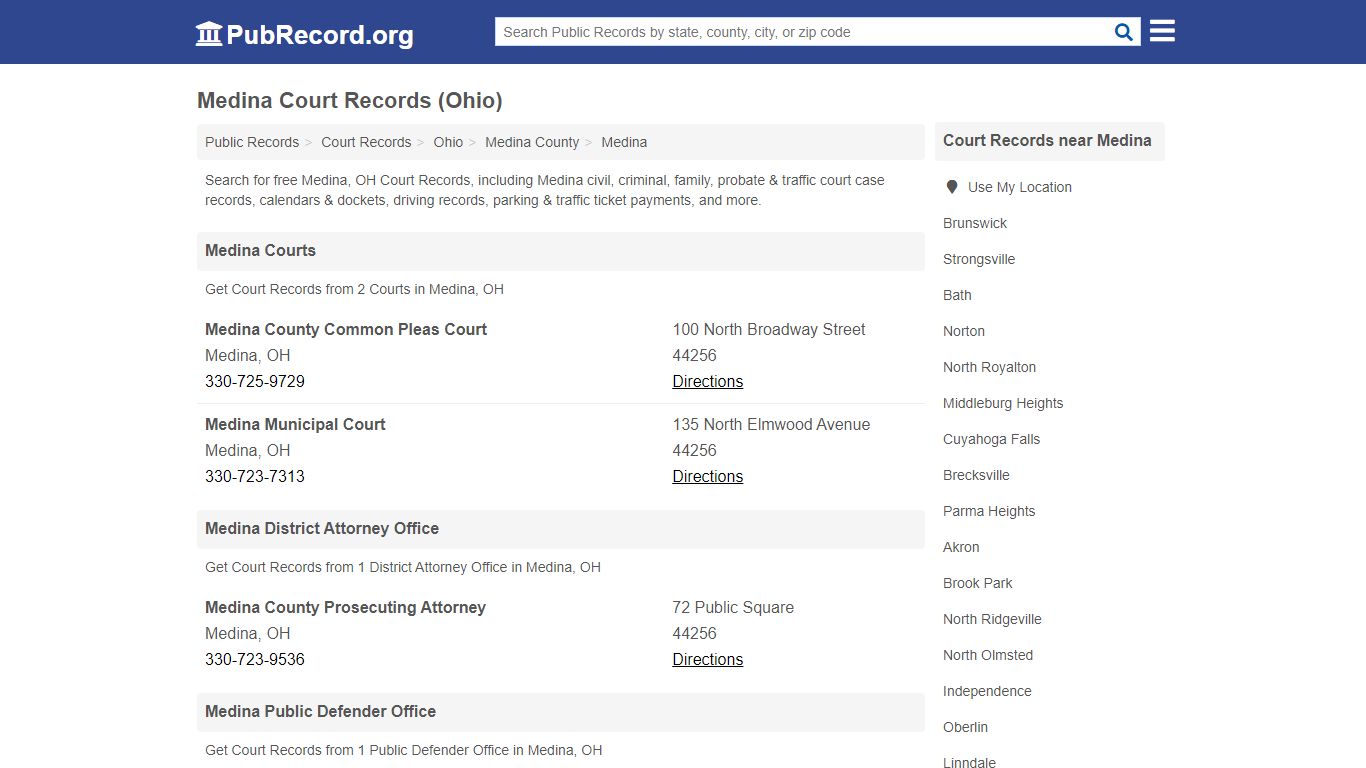Click Medina Court Records (Ohio) title
1366x768 pixels.
(350, 100)
